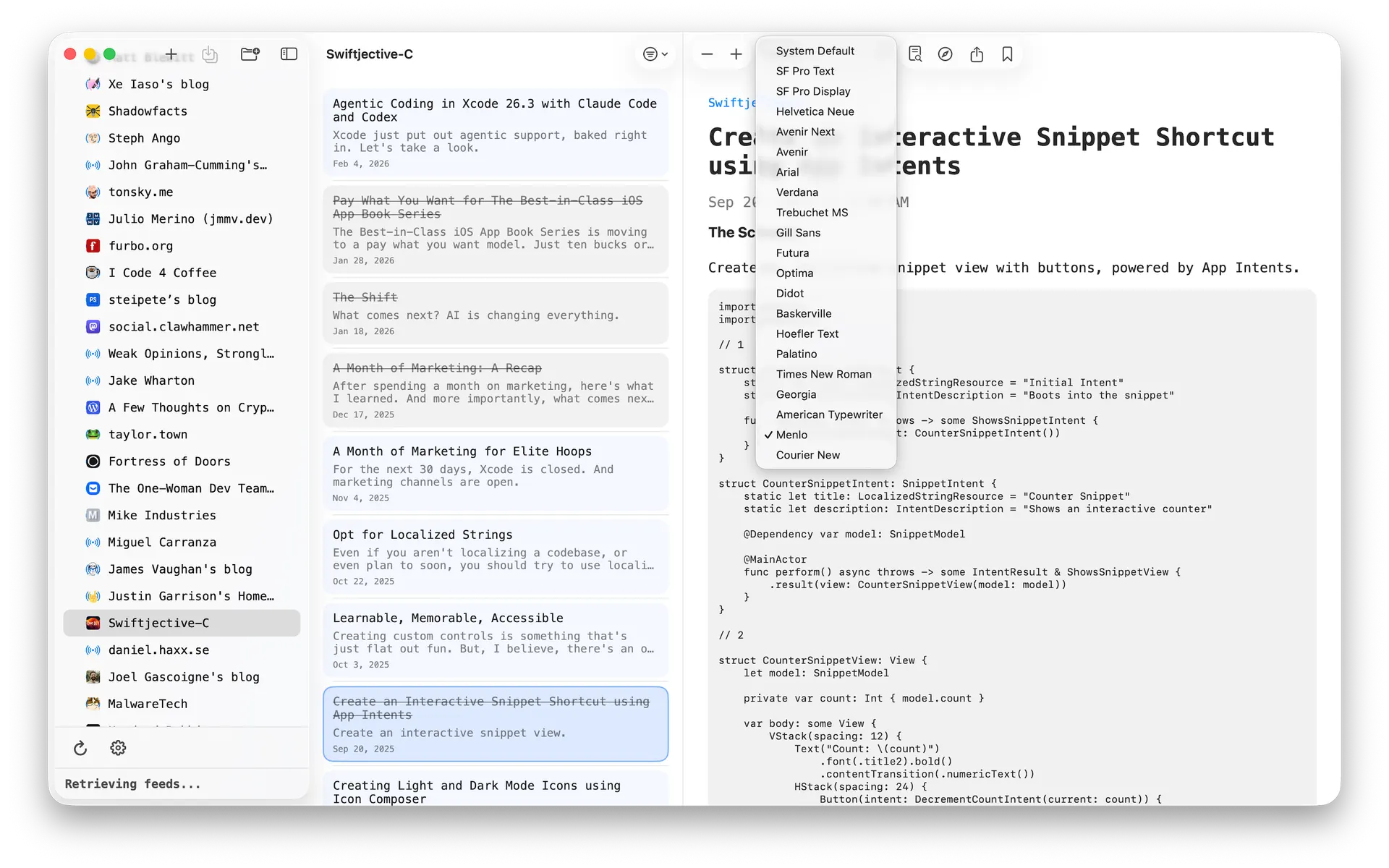Screen dimensions: 1389x868
Task: Pick American Typewriter font
Action: coord(825,414)
